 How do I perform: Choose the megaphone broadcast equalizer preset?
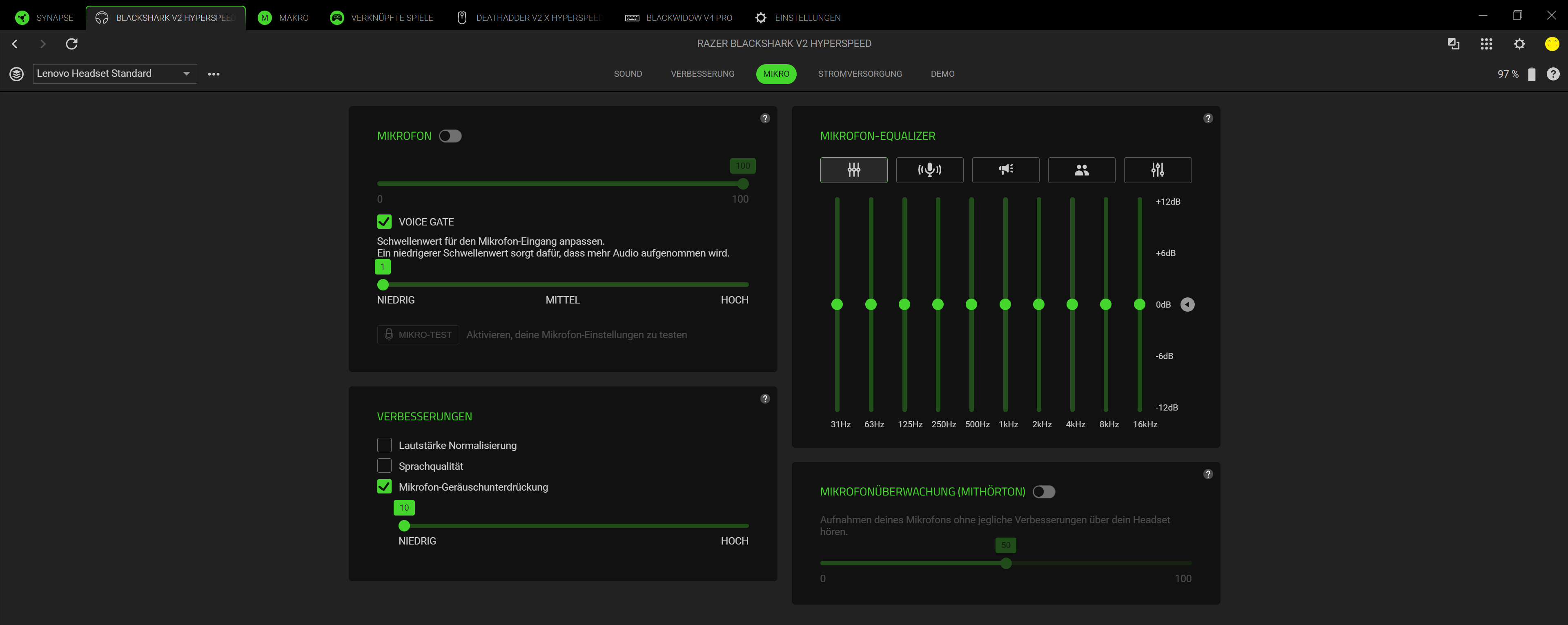coord(1006,170)
